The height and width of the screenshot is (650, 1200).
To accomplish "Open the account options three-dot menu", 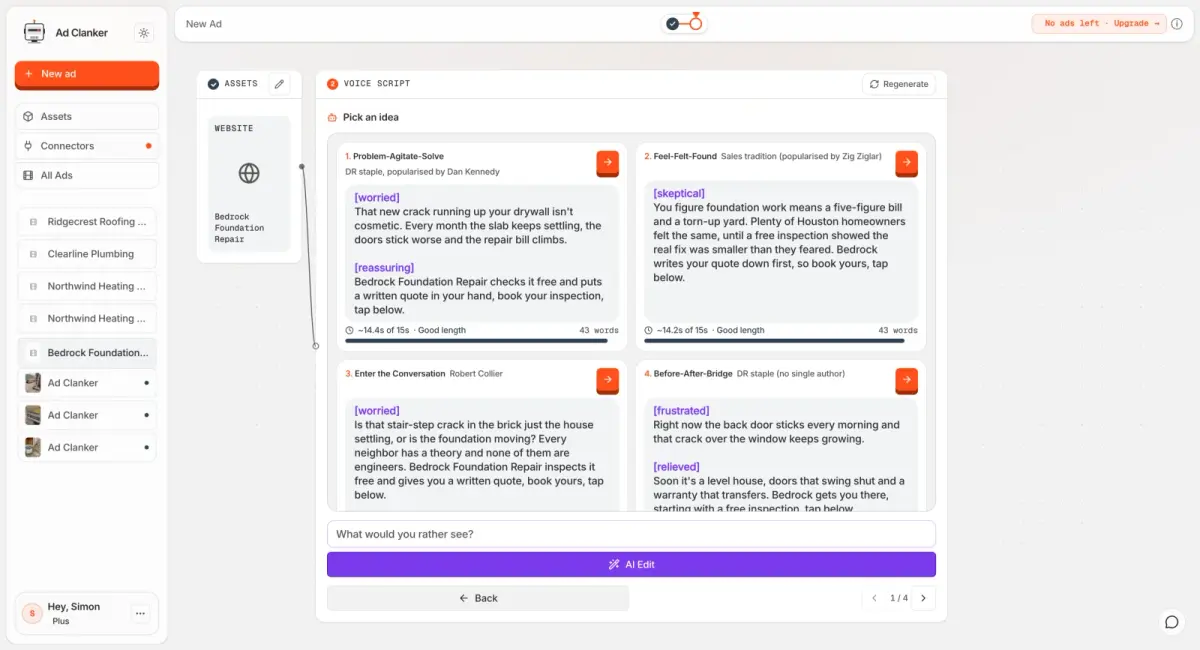I will click(x=141, y=613).
